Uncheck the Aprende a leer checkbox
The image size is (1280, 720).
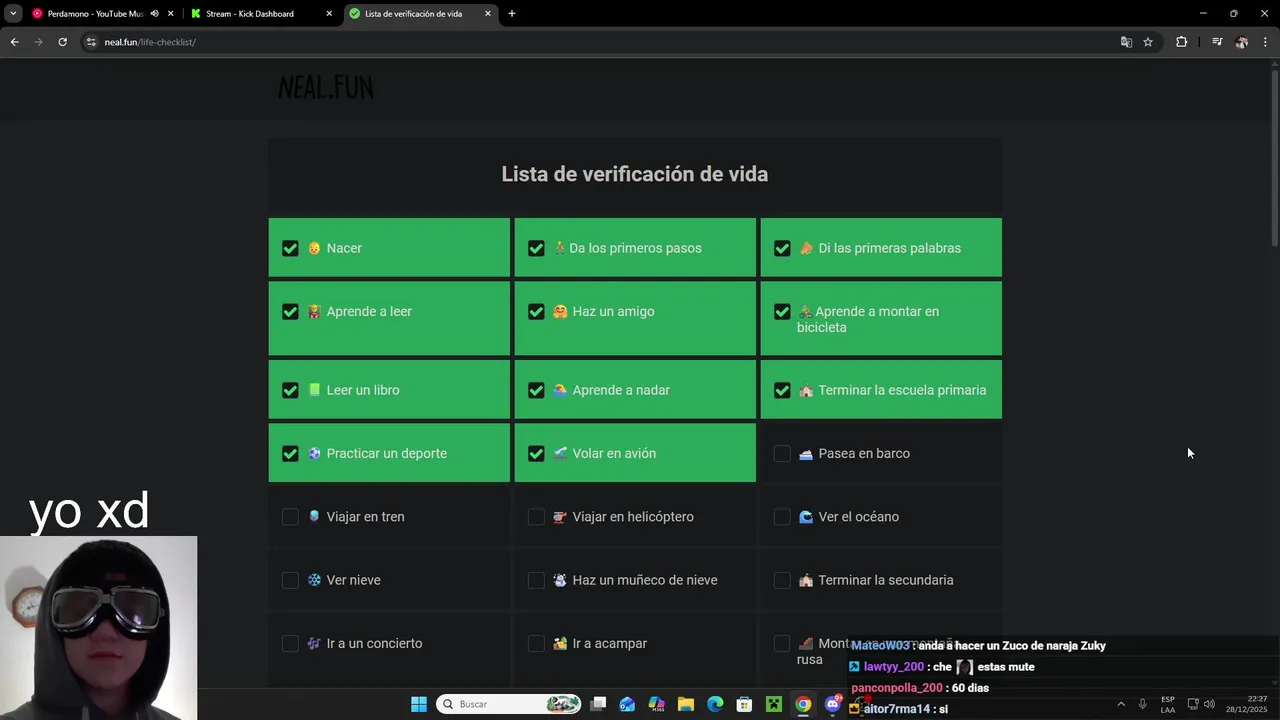290,312
